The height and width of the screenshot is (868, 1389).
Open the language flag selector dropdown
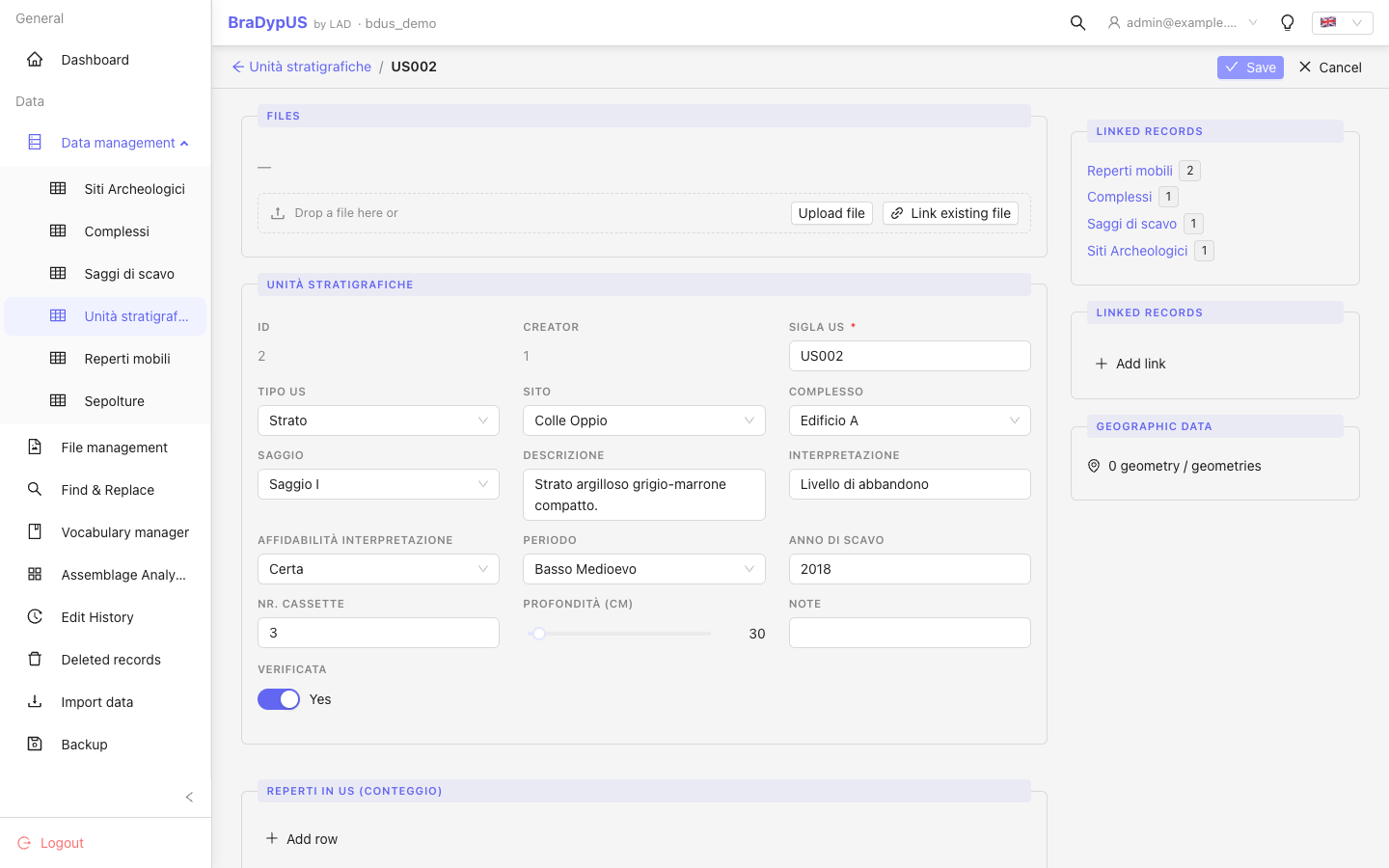pos(1343,22)
